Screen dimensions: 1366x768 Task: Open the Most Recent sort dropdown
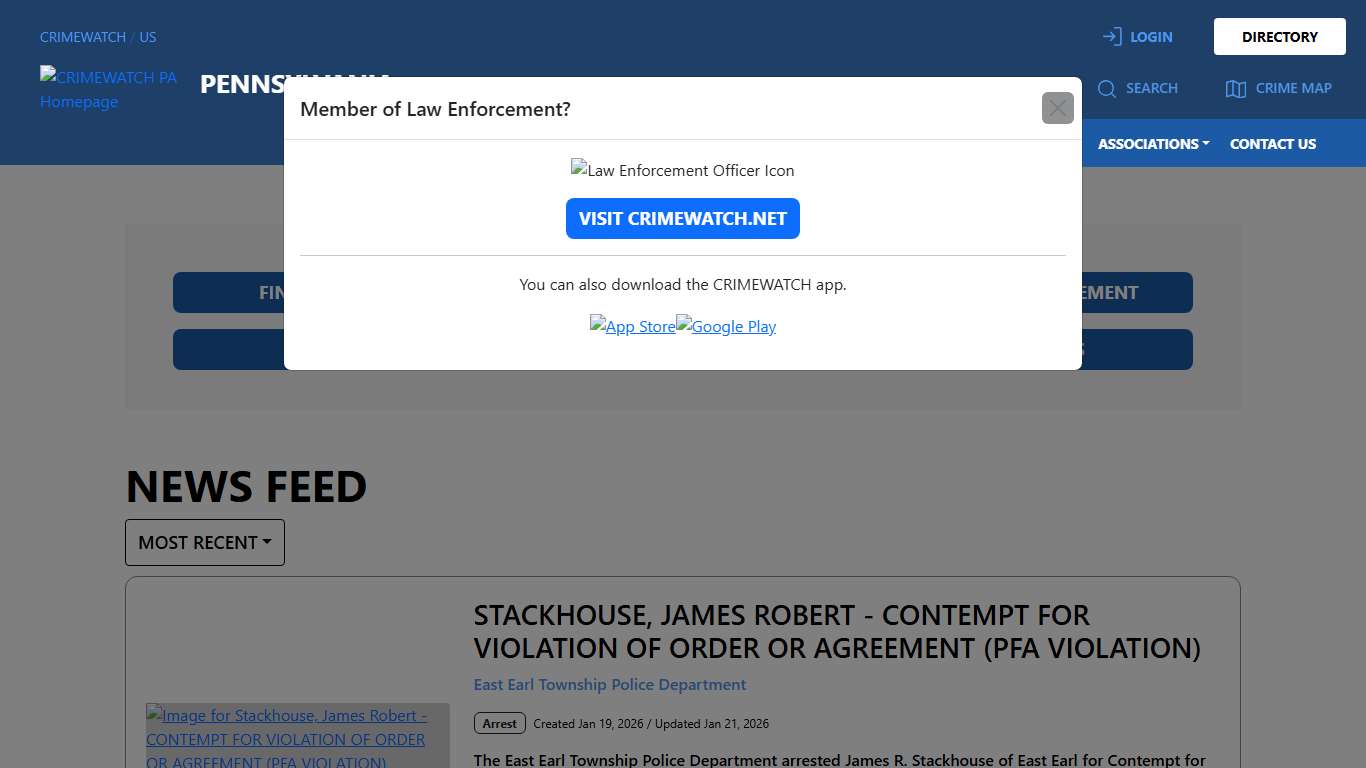[205, 542]
